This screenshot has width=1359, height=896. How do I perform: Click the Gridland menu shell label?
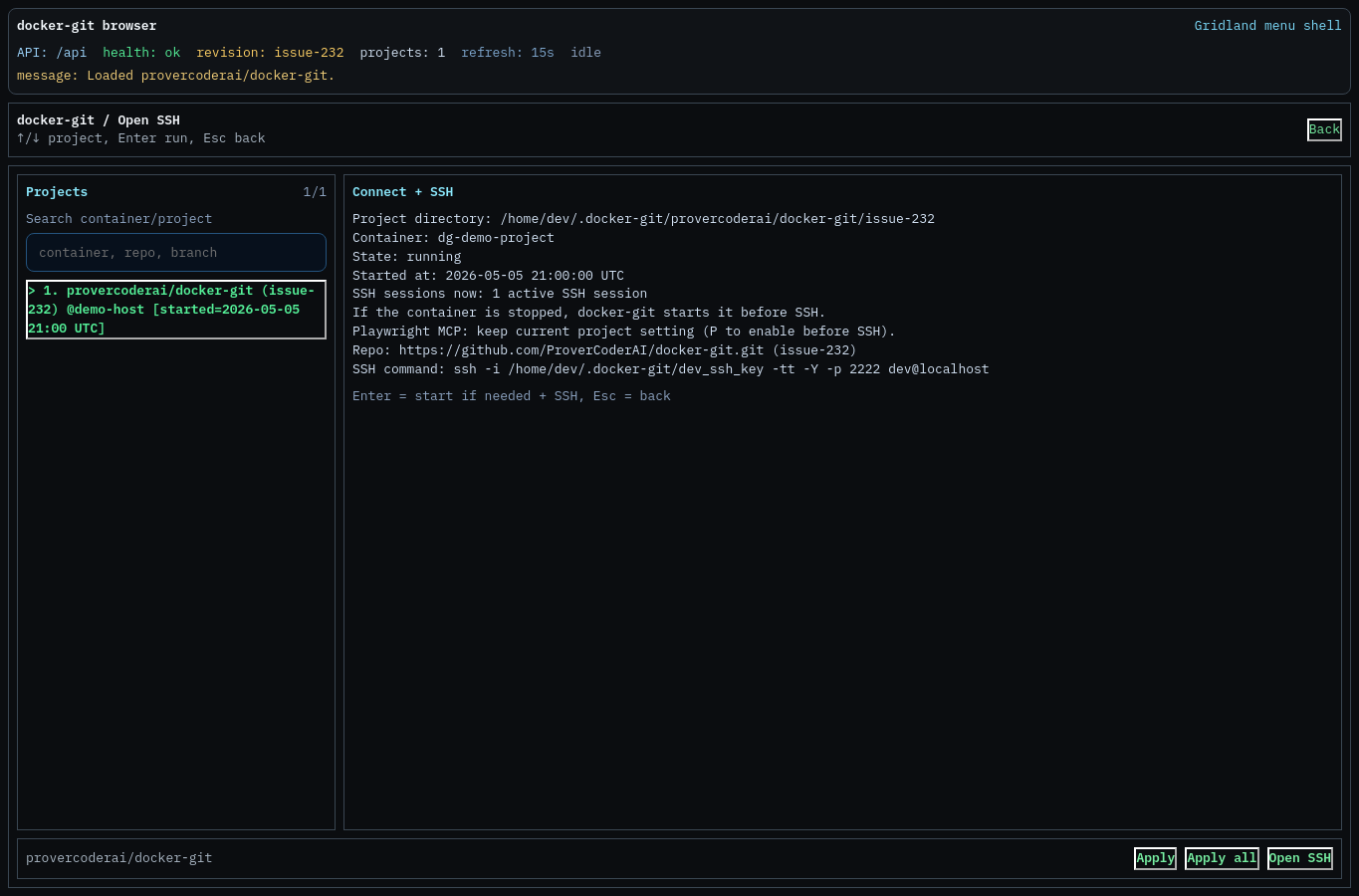tap(1267, 26)
